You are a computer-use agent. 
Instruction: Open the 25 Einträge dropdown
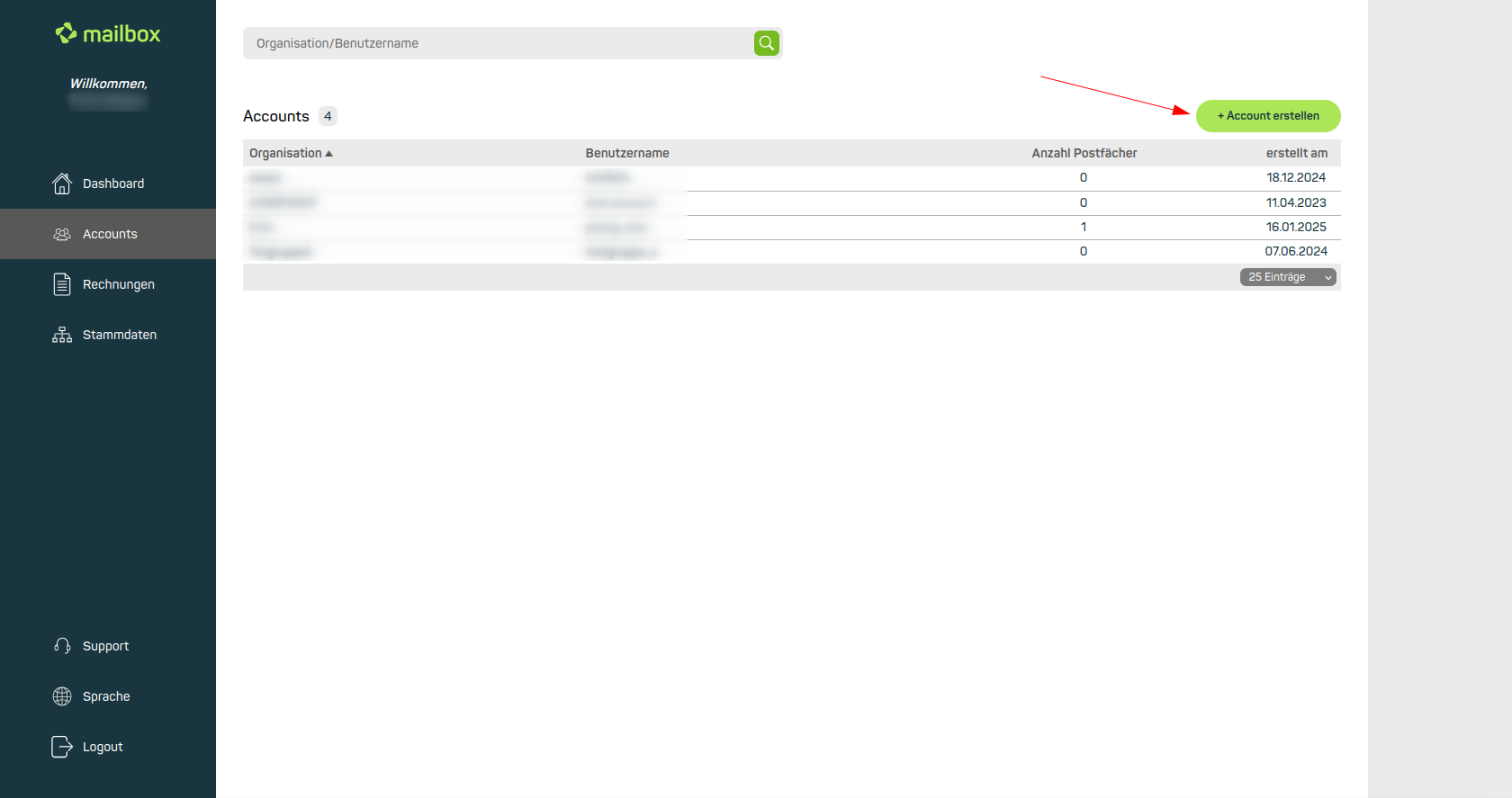1288,277
